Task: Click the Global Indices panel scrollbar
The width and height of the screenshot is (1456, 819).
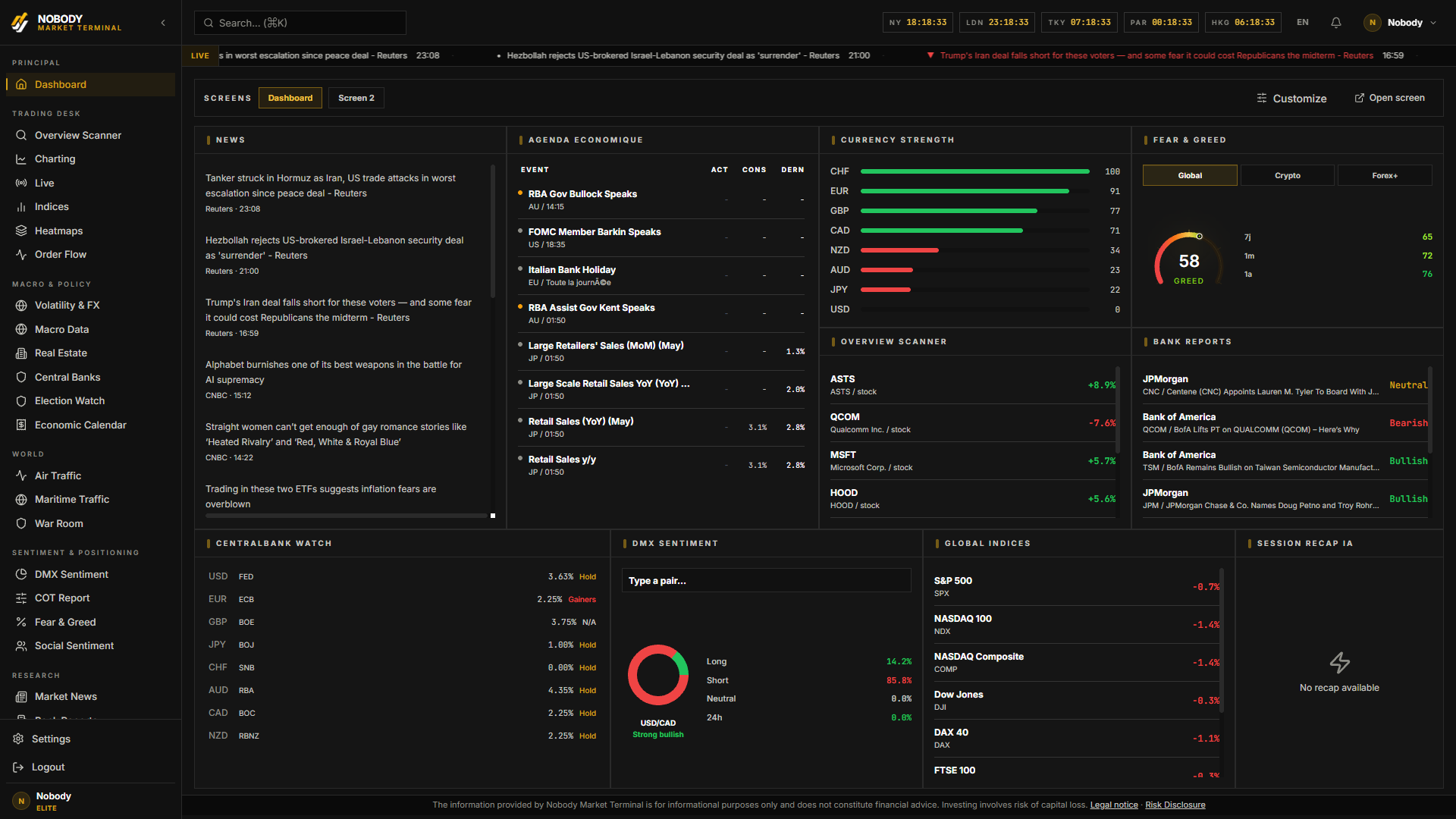Action: (1221, 641)
